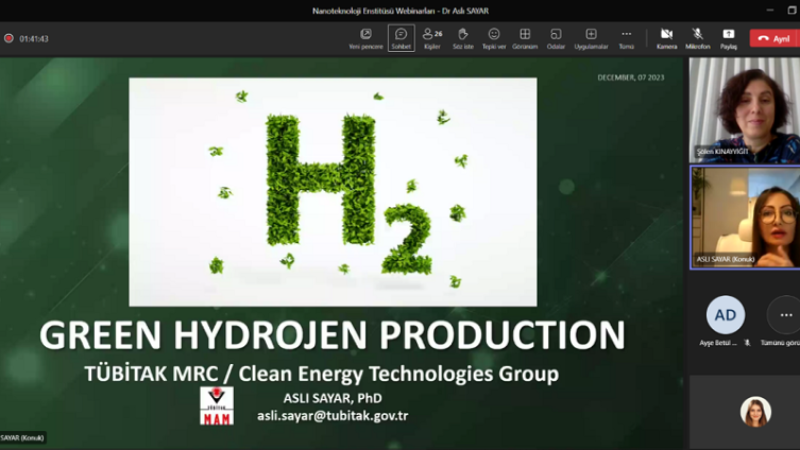This screenshot has width=800, height=450.
Task: Click the TÜBİTAK MAM logo on slide
Action: [x=217, y=406]
